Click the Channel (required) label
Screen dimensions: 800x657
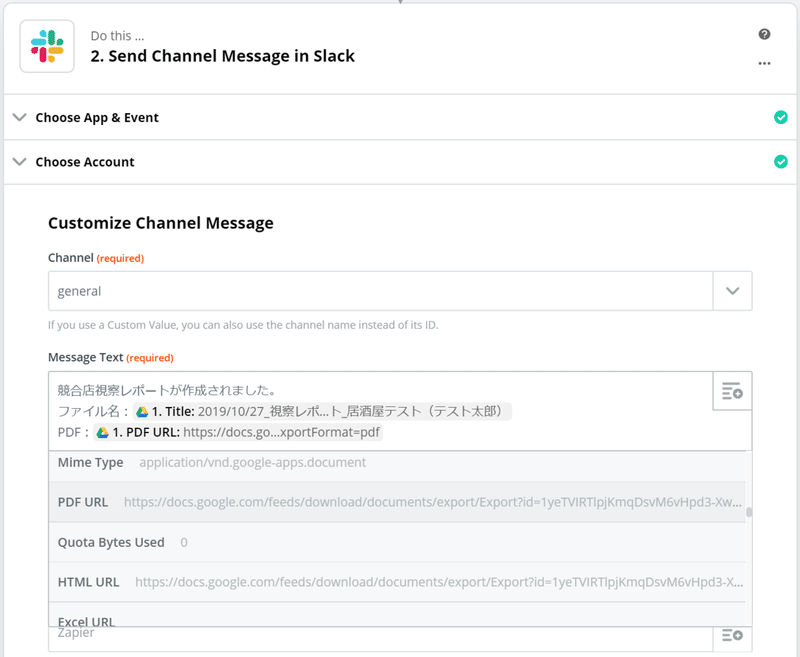tap(96, 258)
